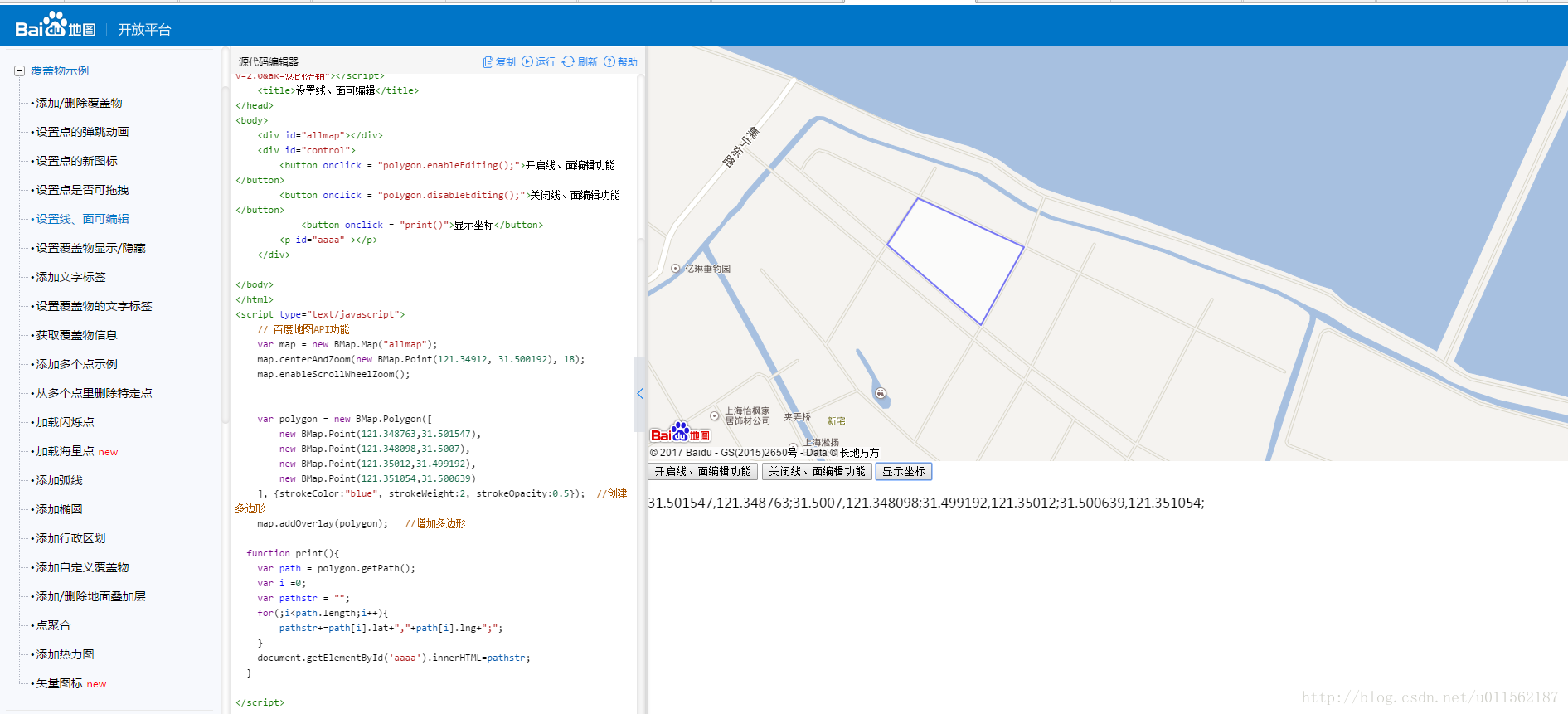1568x714 pixels.
Task: Open the 添加行政区划 example
Action: 71,538
